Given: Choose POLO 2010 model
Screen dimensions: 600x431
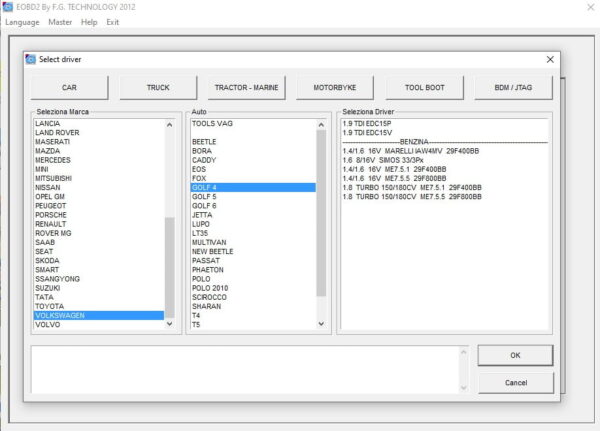Looking at the screenshot, I should (x=253, y=288).
